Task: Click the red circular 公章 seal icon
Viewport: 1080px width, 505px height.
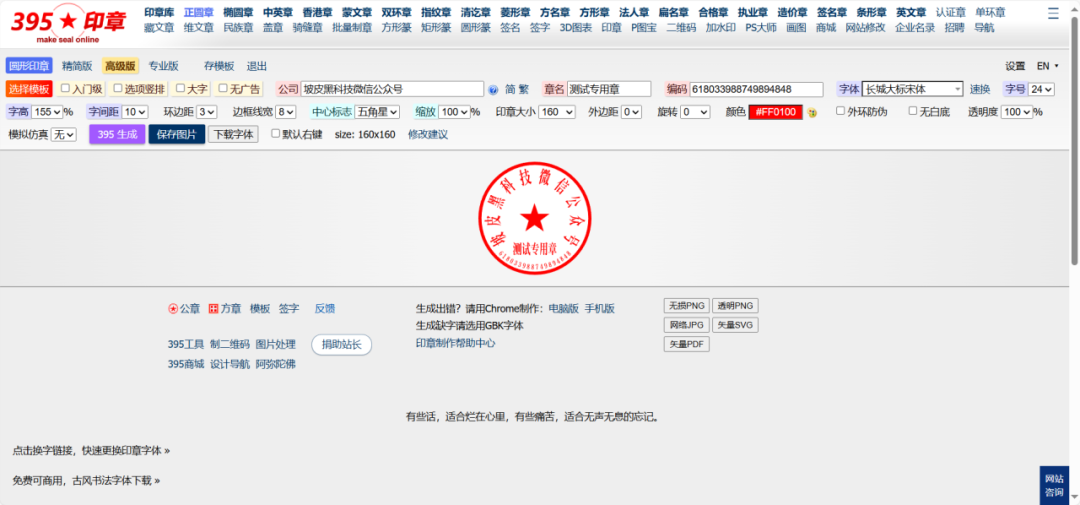Action: pos(173,309)
